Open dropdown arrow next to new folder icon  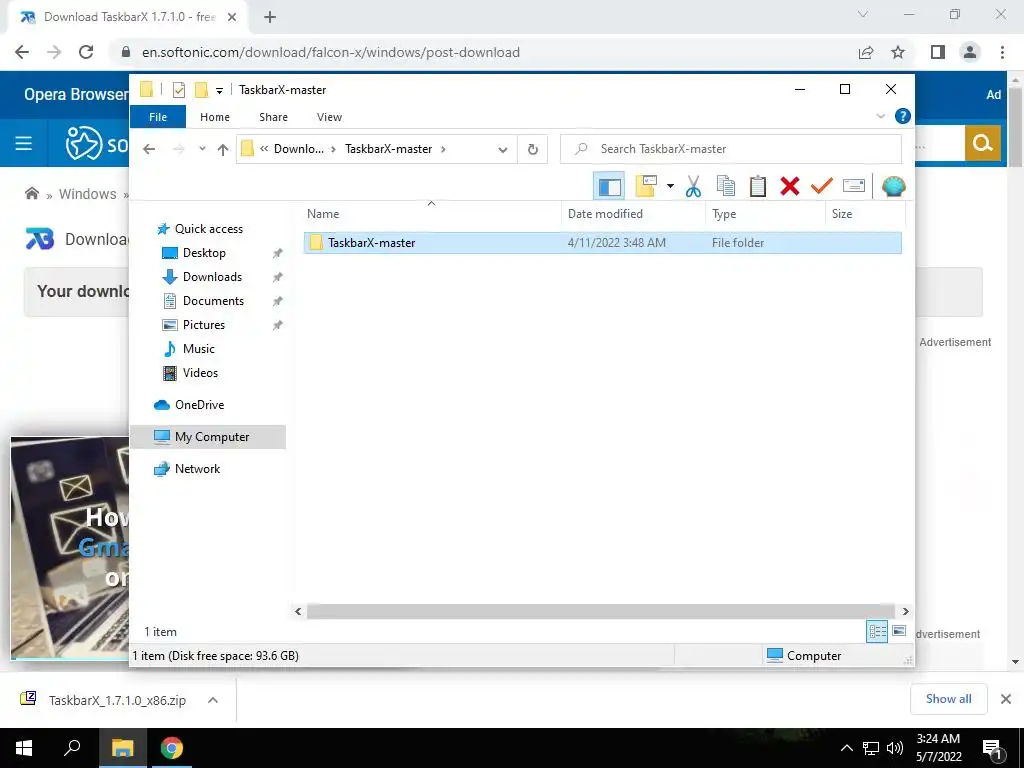[x=670, y=187]
